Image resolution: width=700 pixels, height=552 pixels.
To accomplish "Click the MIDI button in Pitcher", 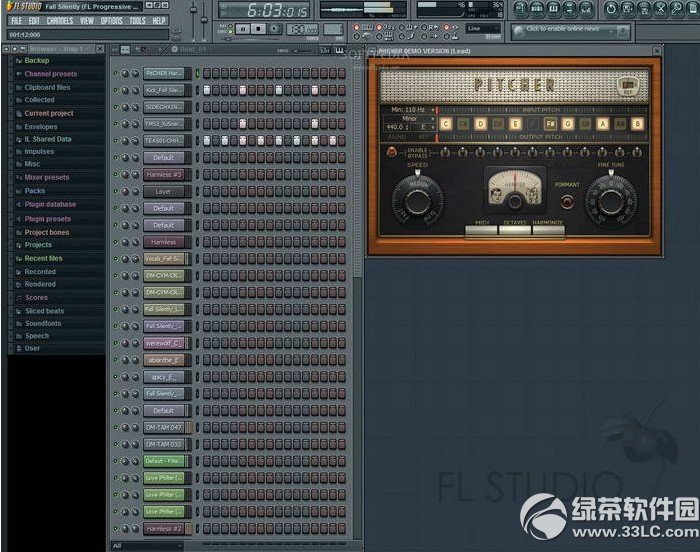I will tap(481, 229).
